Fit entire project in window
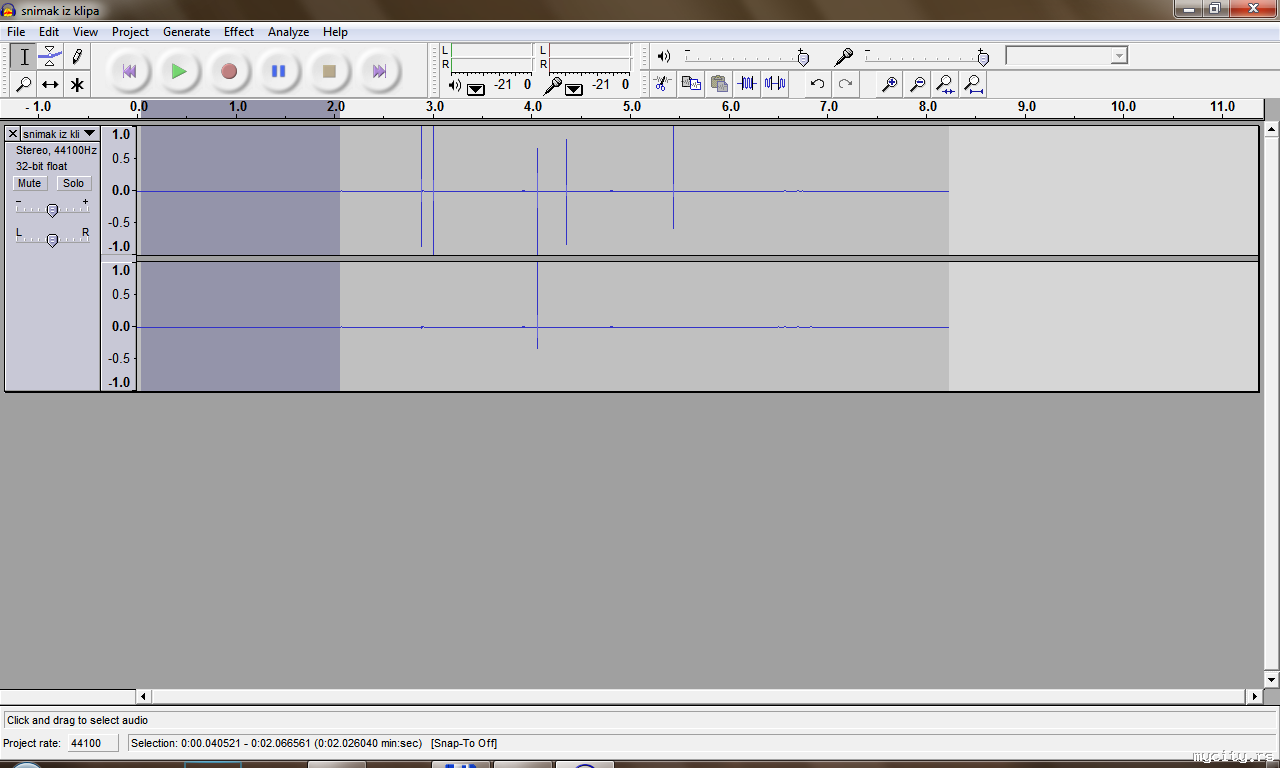This screenshot has width=1280, height=768. (x=973, y=84)
